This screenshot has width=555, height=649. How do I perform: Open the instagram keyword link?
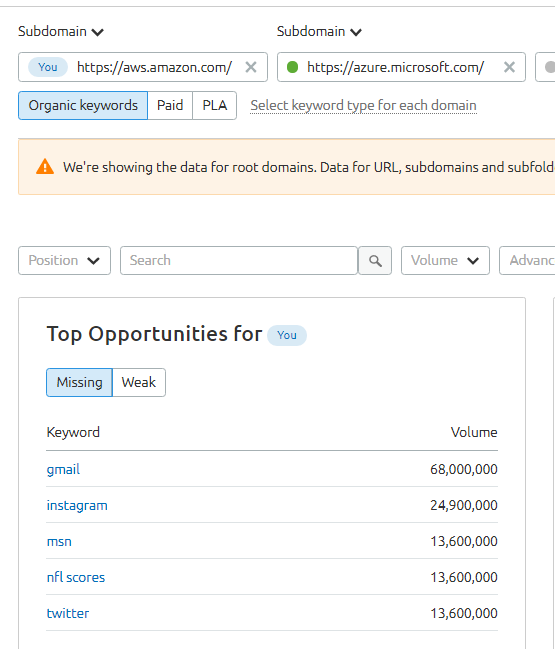[x=77, y=505]
